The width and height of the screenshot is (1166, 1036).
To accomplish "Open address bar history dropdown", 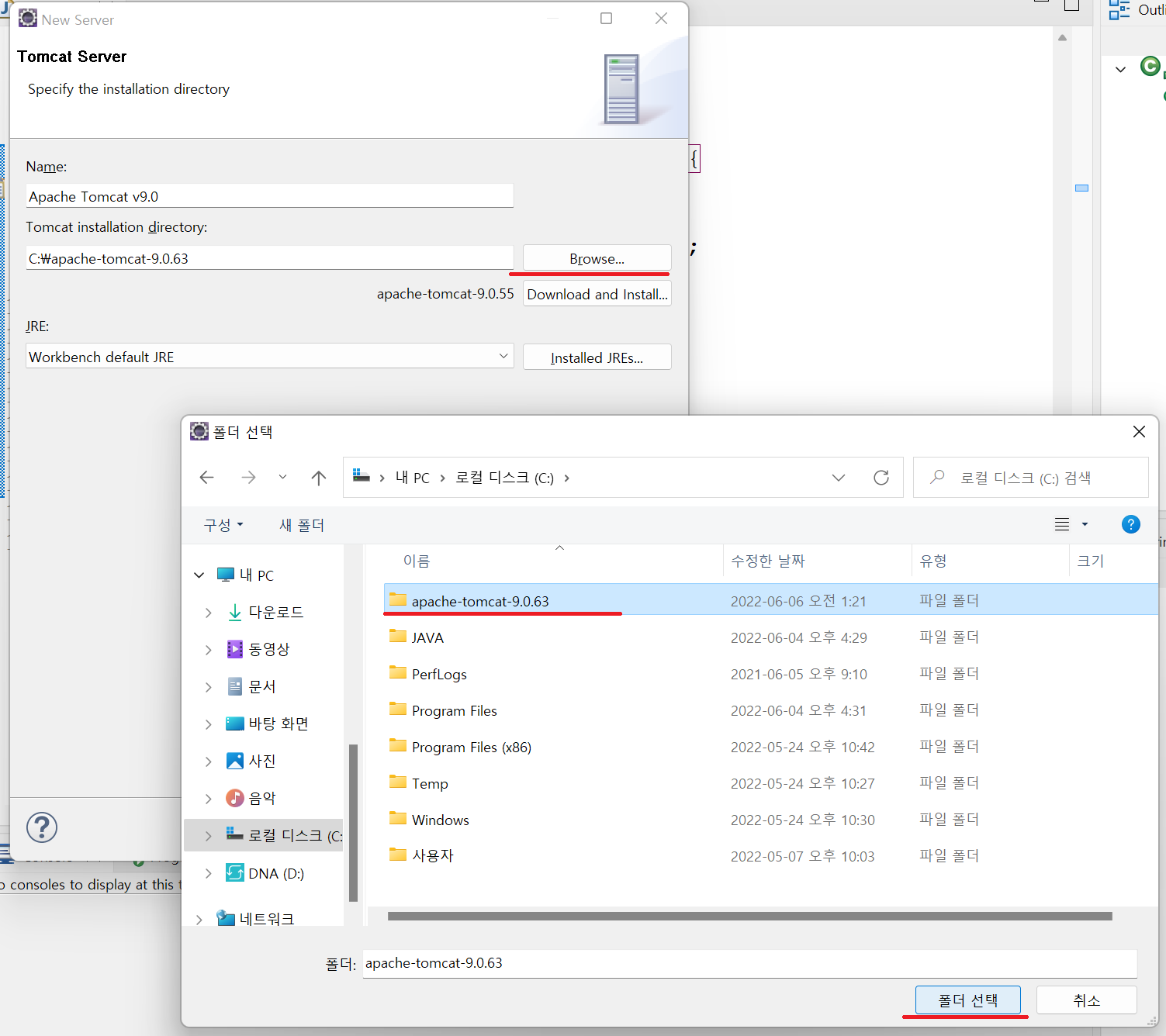I will pyautogui.click(x=839, y=478).
